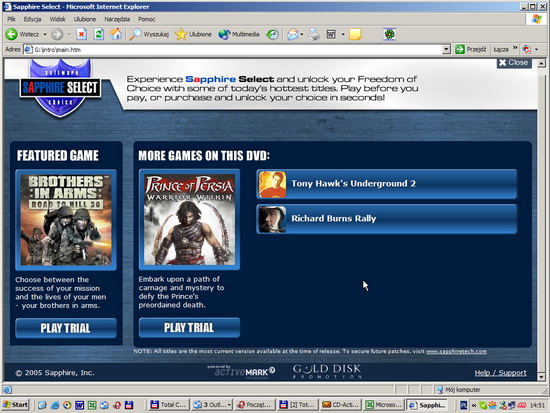This screenshot has width=550, height=413.
Task: Launch Internet Explorer from quick launch
Action: (x=55, y=405)
